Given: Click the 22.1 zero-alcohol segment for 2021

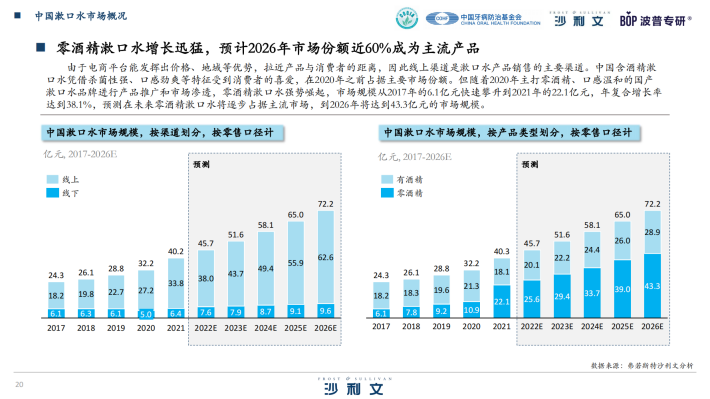Looking at the screenshot, I should 502,301.
